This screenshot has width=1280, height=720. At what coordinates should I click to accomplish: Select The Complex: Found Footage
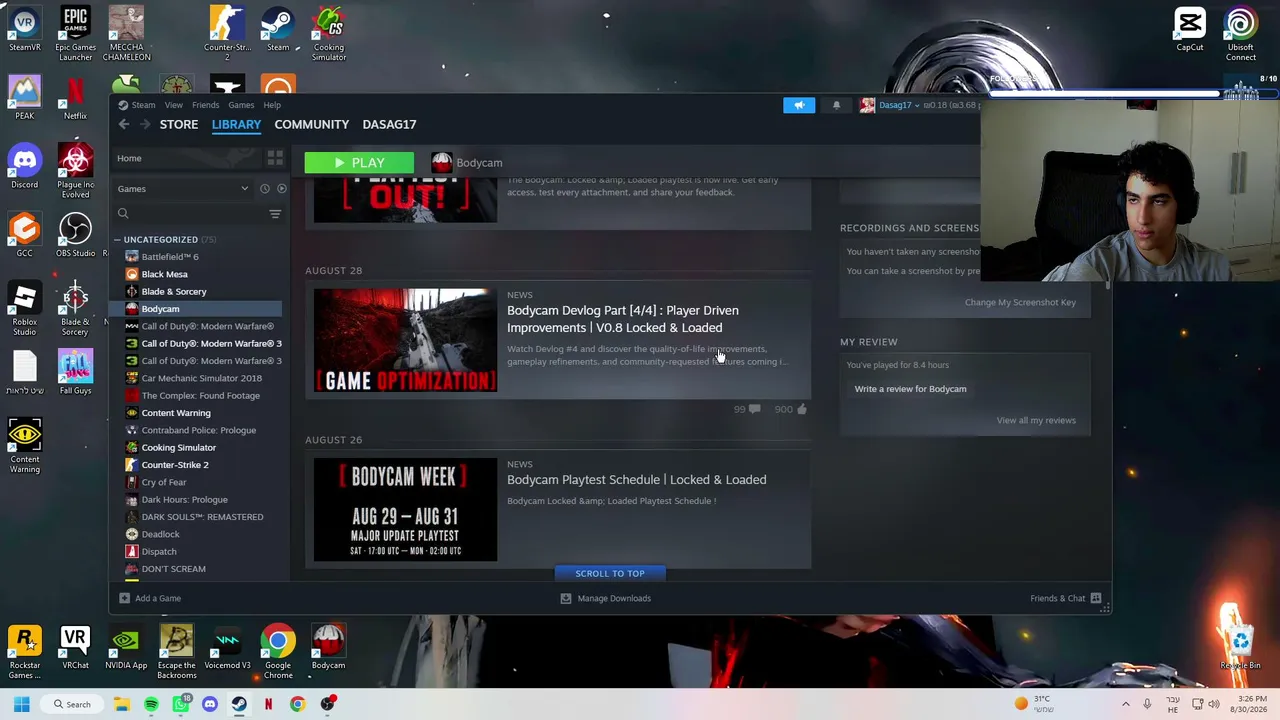pyautogui.click(x=200, y=396)
